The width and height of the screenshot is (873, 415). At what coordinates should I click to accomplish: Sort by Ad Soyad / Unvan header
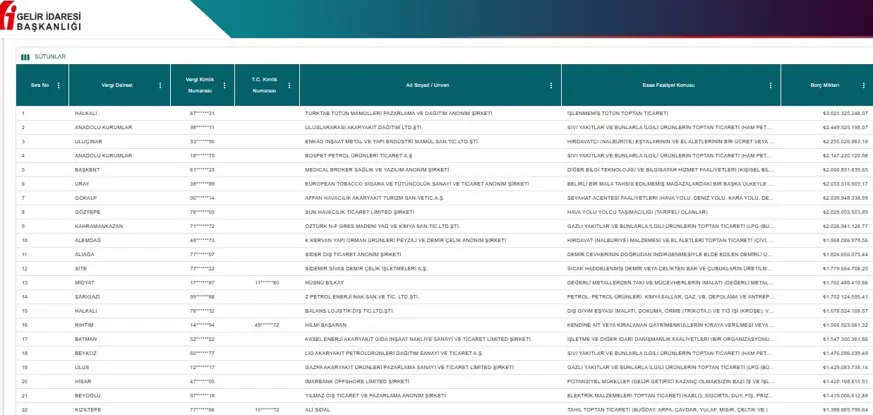point(425,86)
